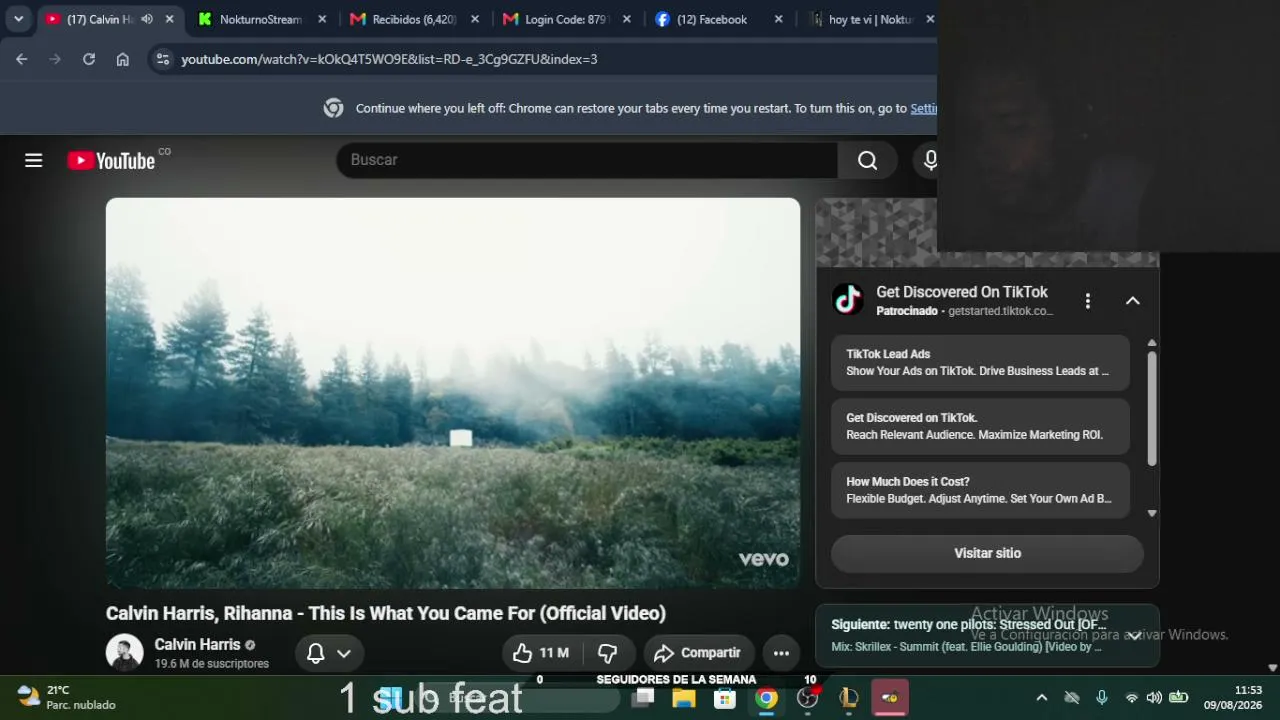
Task: Click in the Buscar search field
Action: pyautogui.click(x=587, y=160)
